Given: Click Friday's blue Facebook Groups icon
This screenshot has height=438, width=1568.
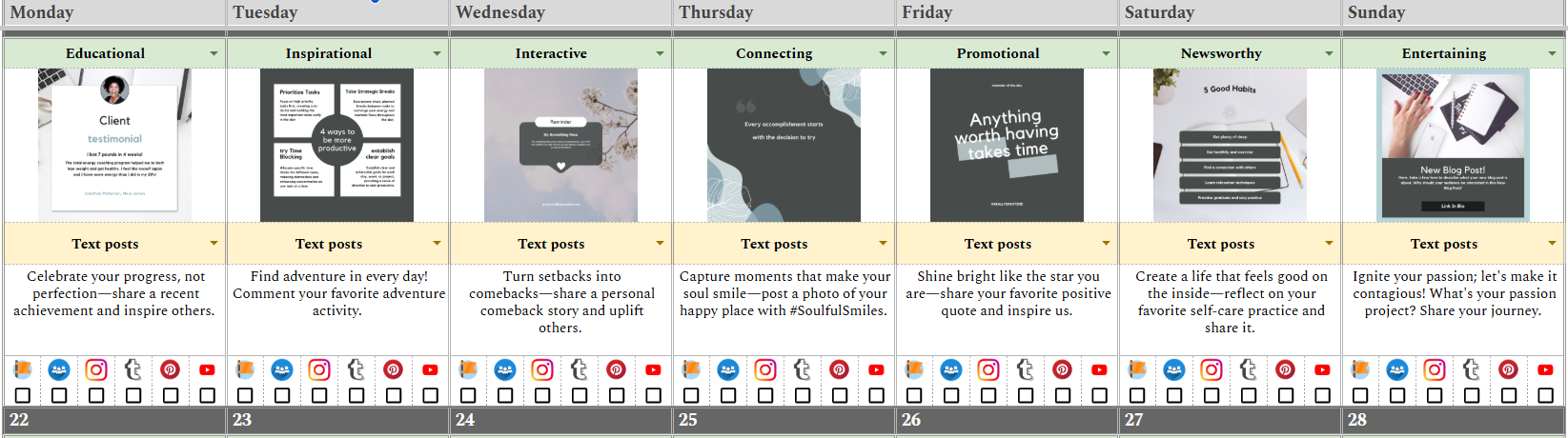Looking at the screenshot, I should (x=951, y=369).
